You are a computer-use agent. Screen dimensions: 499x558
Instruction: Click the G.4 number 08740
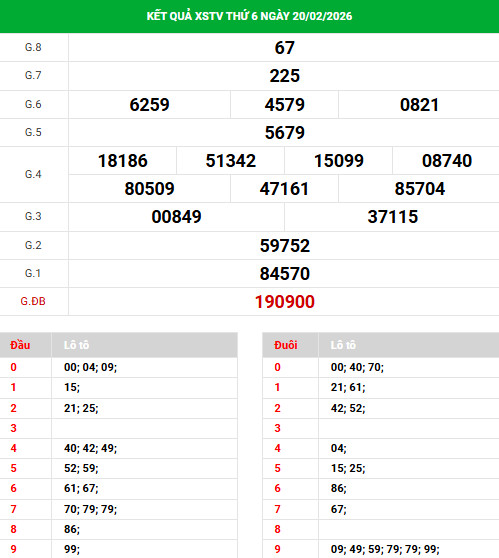[447, 160]
